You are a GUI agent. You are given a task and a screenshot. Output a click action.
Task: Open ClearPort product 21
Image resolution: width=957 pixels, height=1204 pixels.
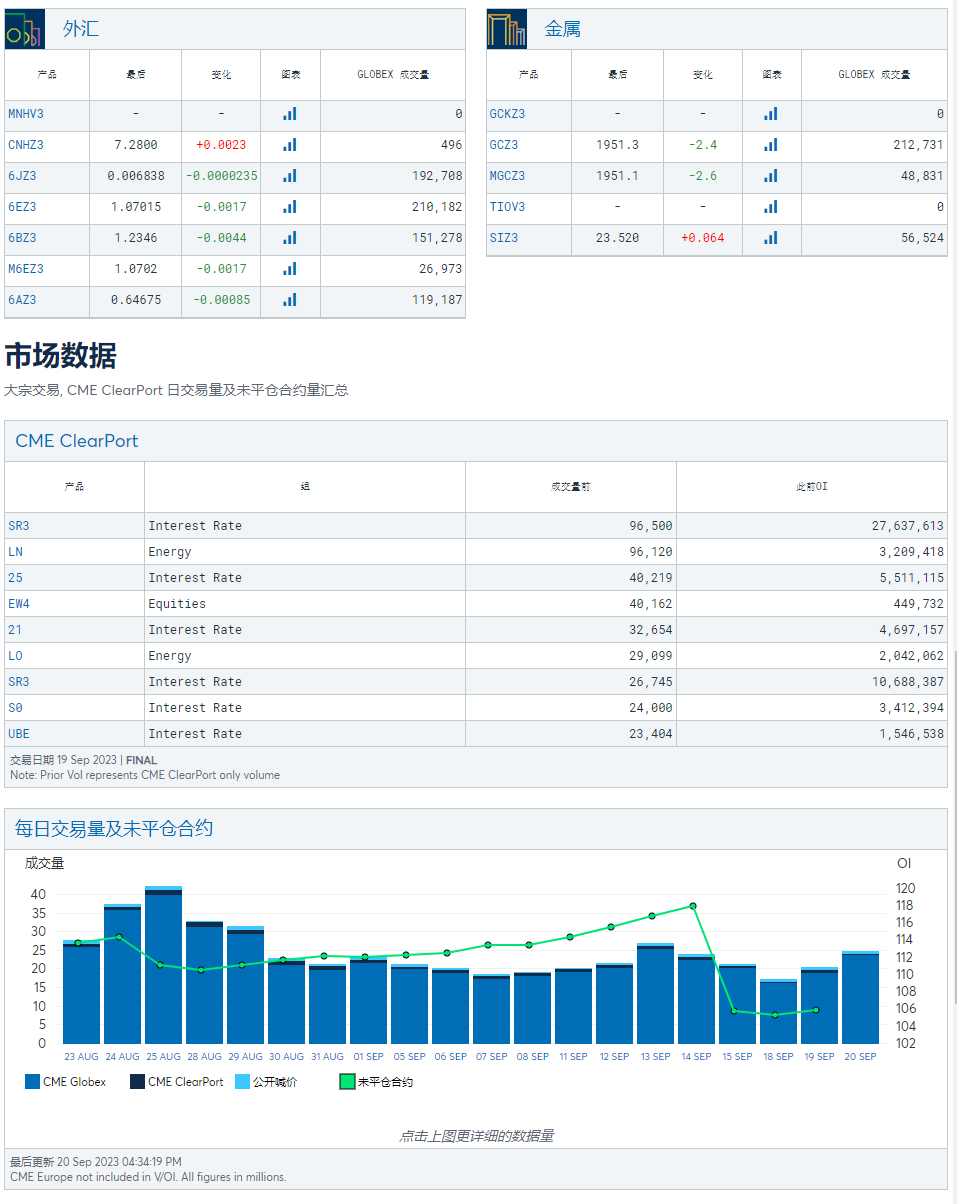click(x=15, y=630)
